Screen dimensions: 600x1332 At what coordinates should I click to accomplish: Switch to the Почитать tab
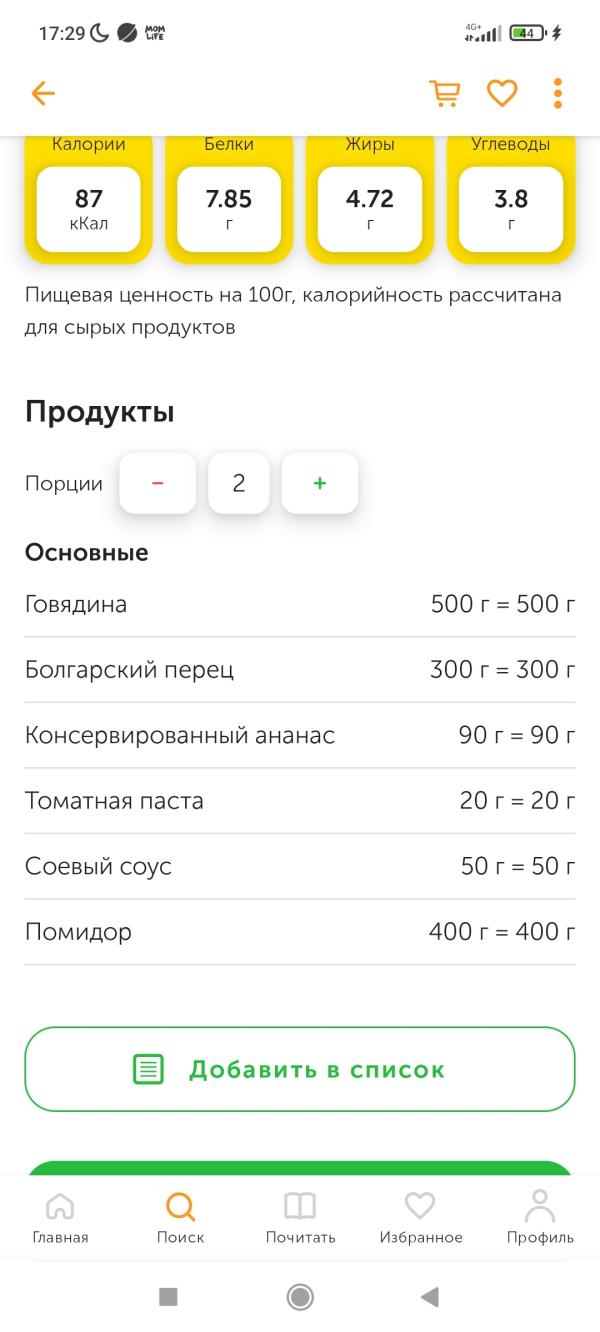[x=300, y=1216]
